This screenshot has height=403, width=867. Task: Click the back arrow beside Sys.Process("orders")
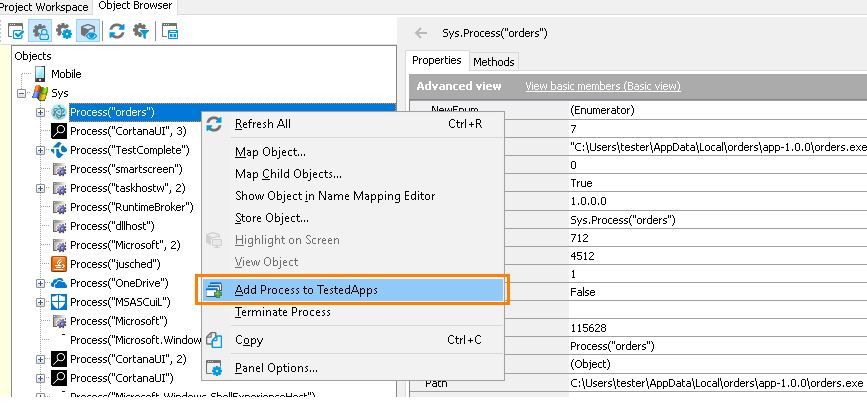(x=421, y=33)
